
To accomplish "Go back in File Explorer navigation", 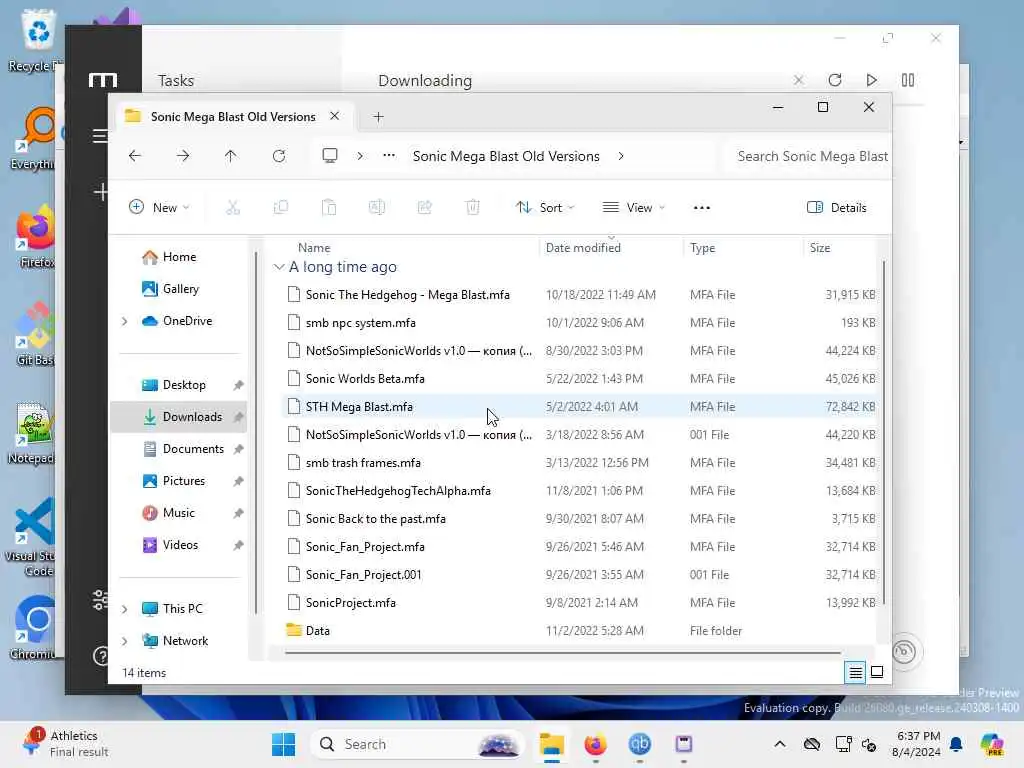I will coord(135,156).
